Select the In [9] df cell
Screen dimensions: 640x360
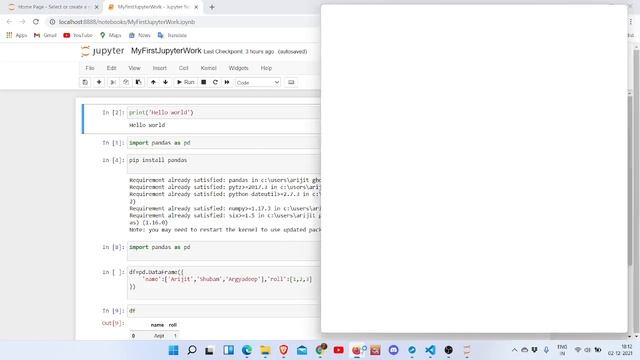pos(224,311)
